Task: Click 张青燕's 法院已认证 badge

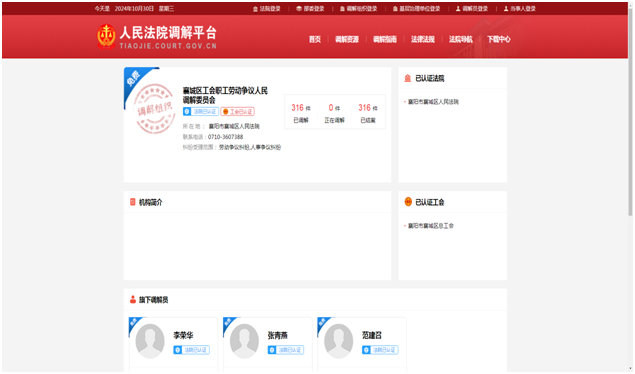Action: [x=286, y=350]
